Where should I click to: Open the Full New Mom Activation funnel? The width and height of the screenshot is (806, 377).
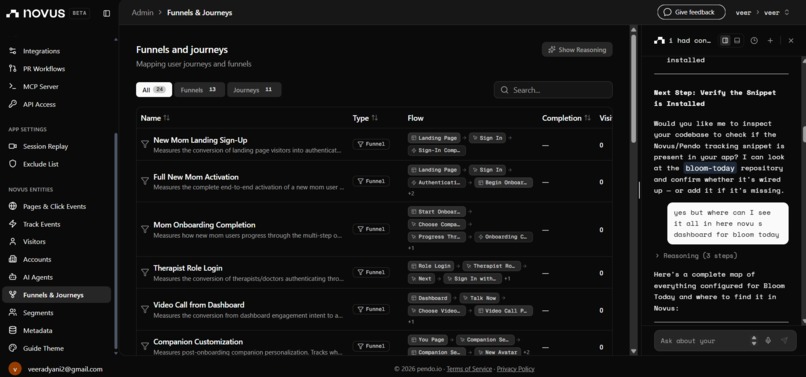[x=196, y=177]
